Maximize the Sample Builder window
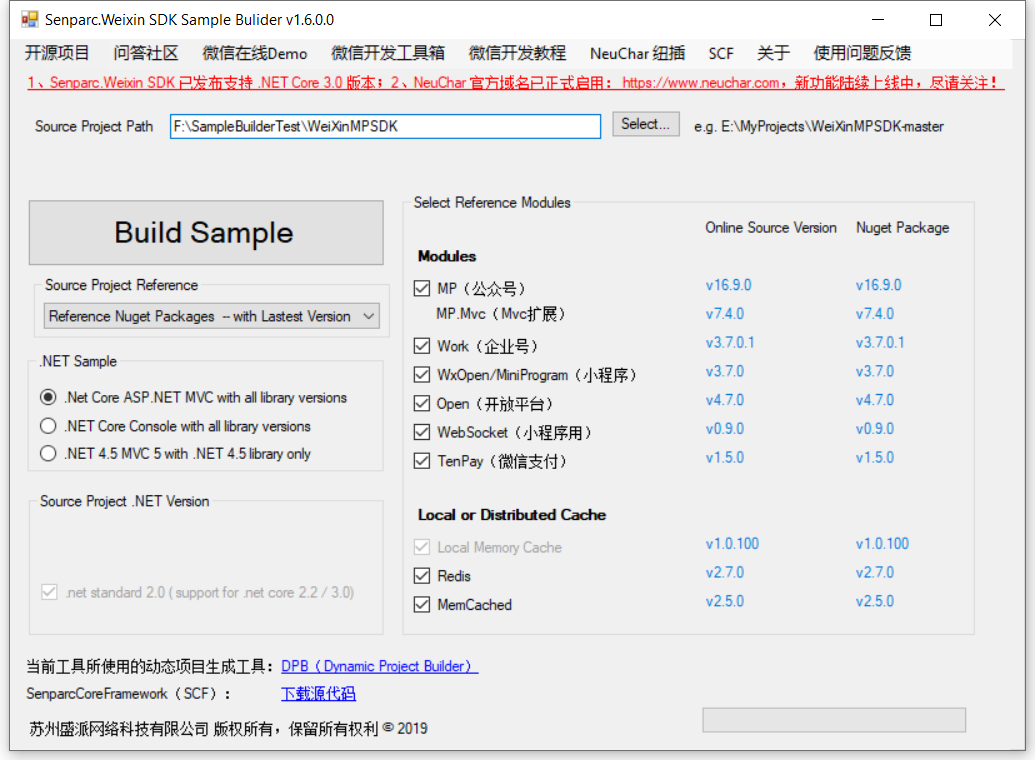Image resolution: width=1035 pixels, height=760 pixels. [x=936, y=20]
